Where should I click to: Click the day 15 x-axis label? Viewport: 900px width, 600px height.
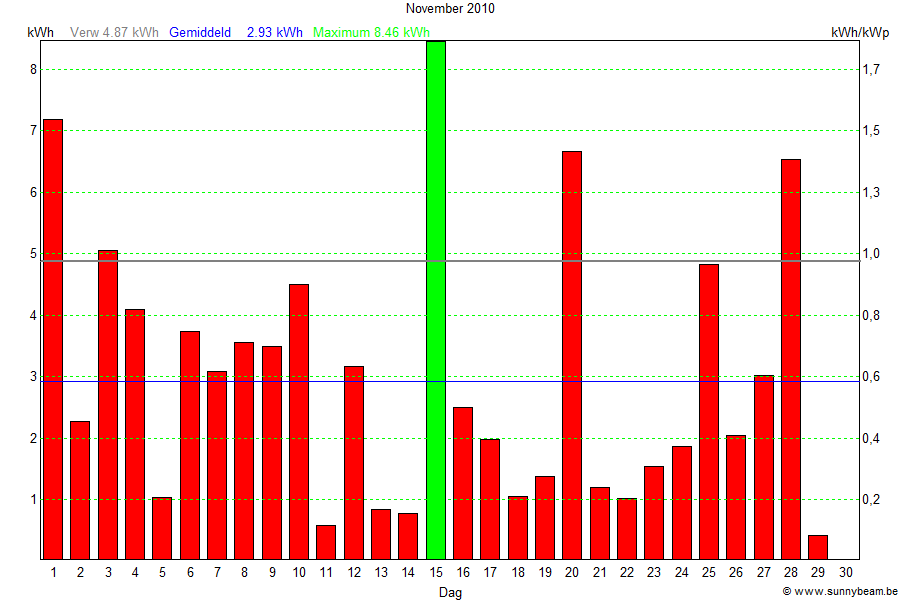[x=436, y=573]
